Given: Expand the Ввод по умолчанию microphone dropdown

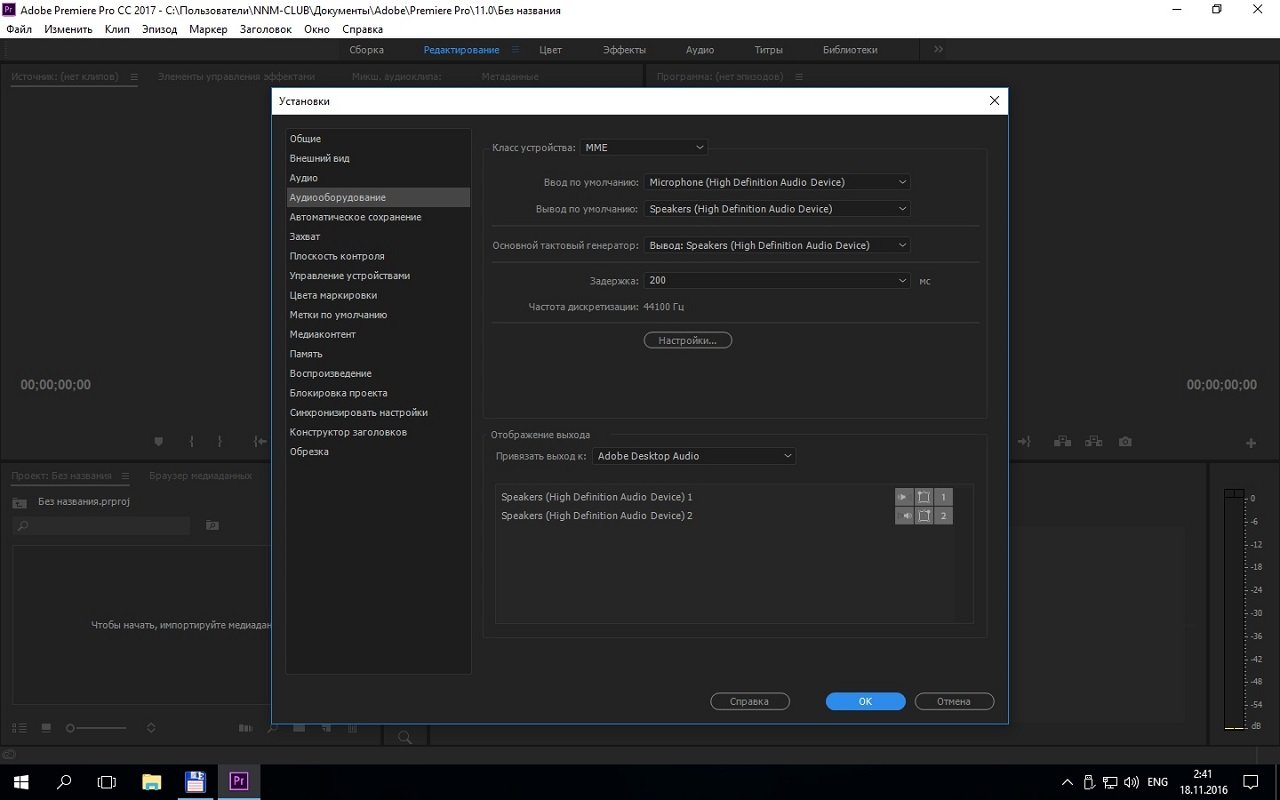Looking at the screenshot, I should pyautogui.click(x=777, y=182).
